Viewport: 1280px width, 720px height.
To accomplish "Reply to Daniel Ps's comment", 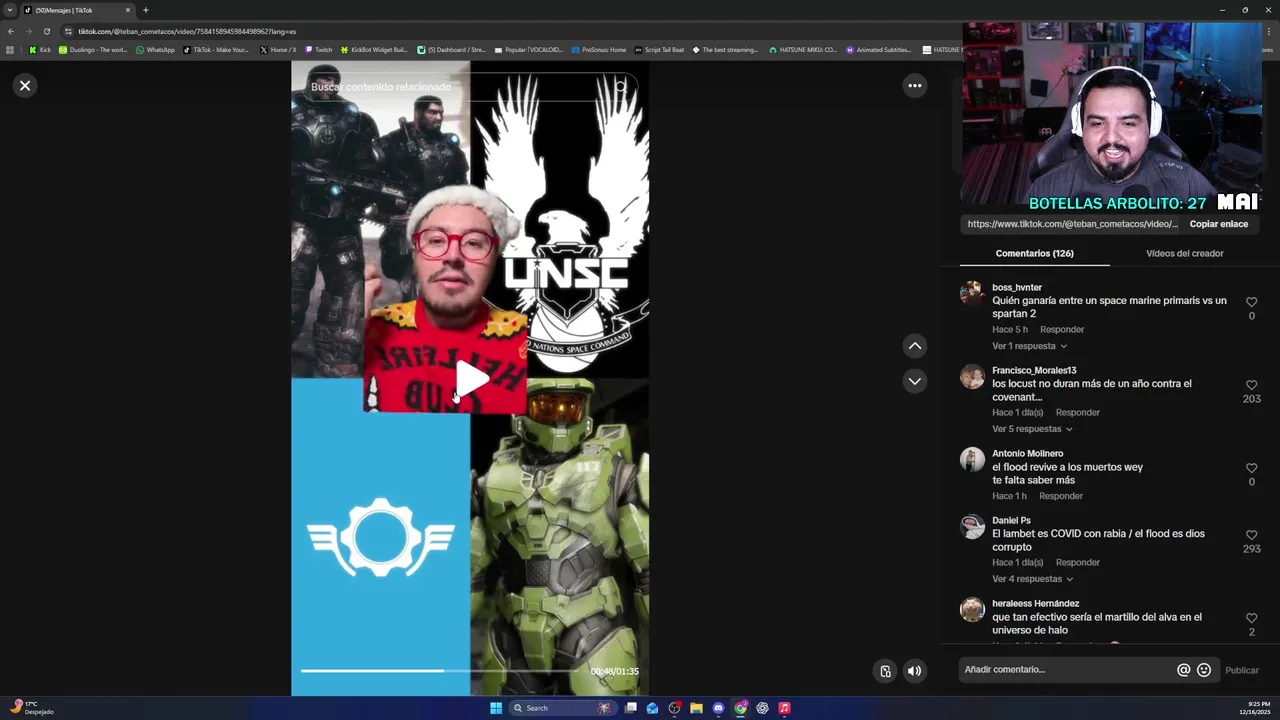I will click(x=1078, y=562).
